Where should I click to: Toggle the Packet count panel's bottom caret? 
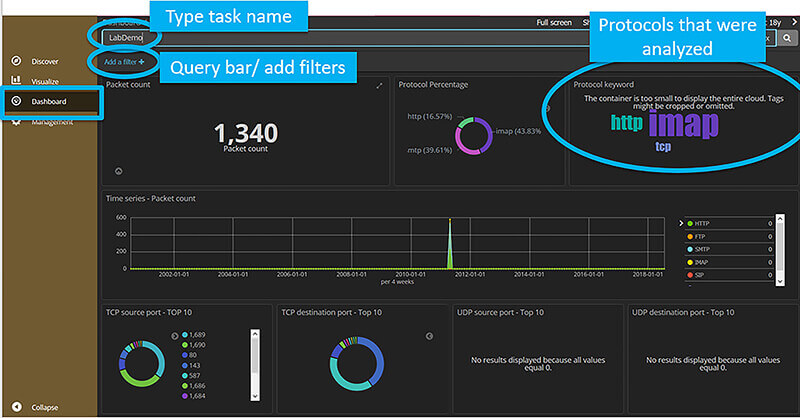[x=119, y=171]
